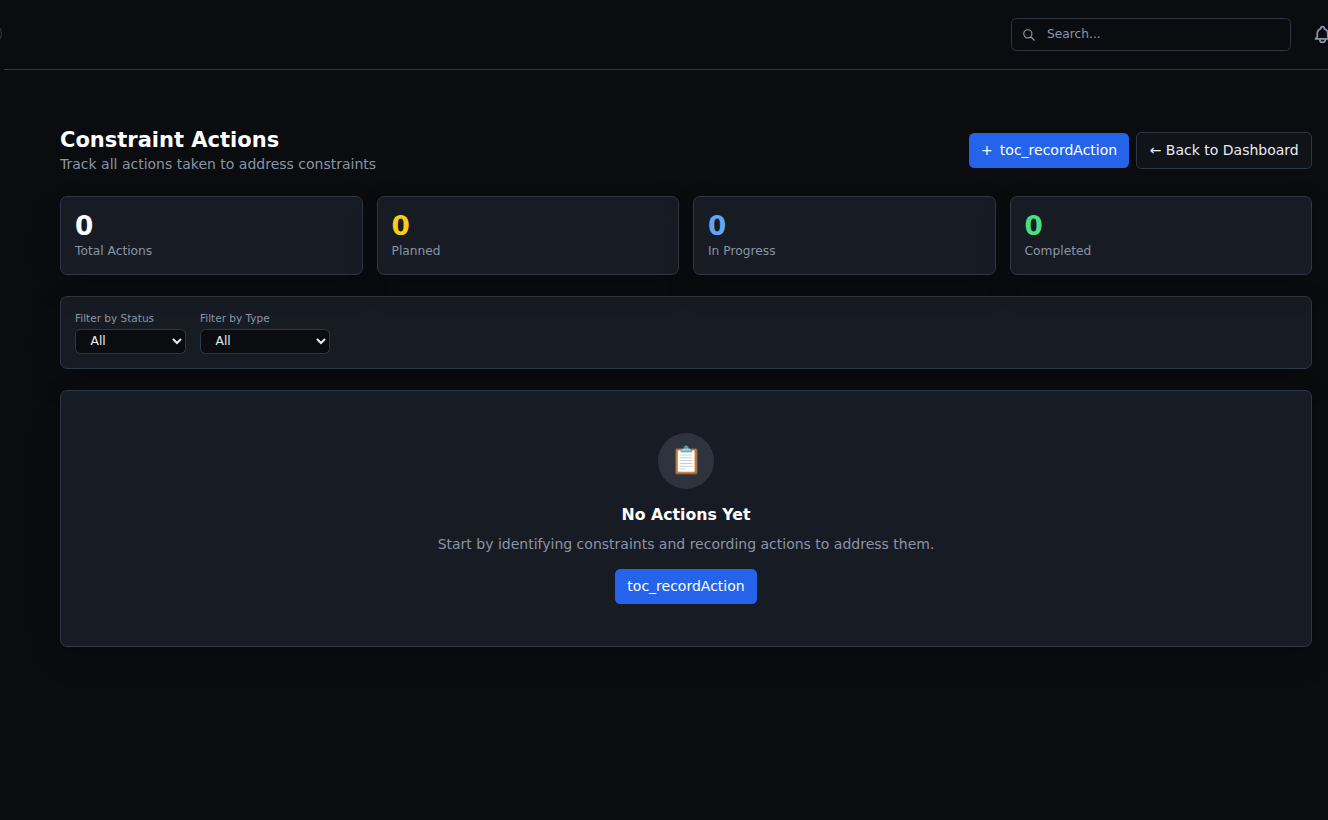Open the Filter by Type dropdown
This screenshot has width=1328, height=820.
coord(265,341)
